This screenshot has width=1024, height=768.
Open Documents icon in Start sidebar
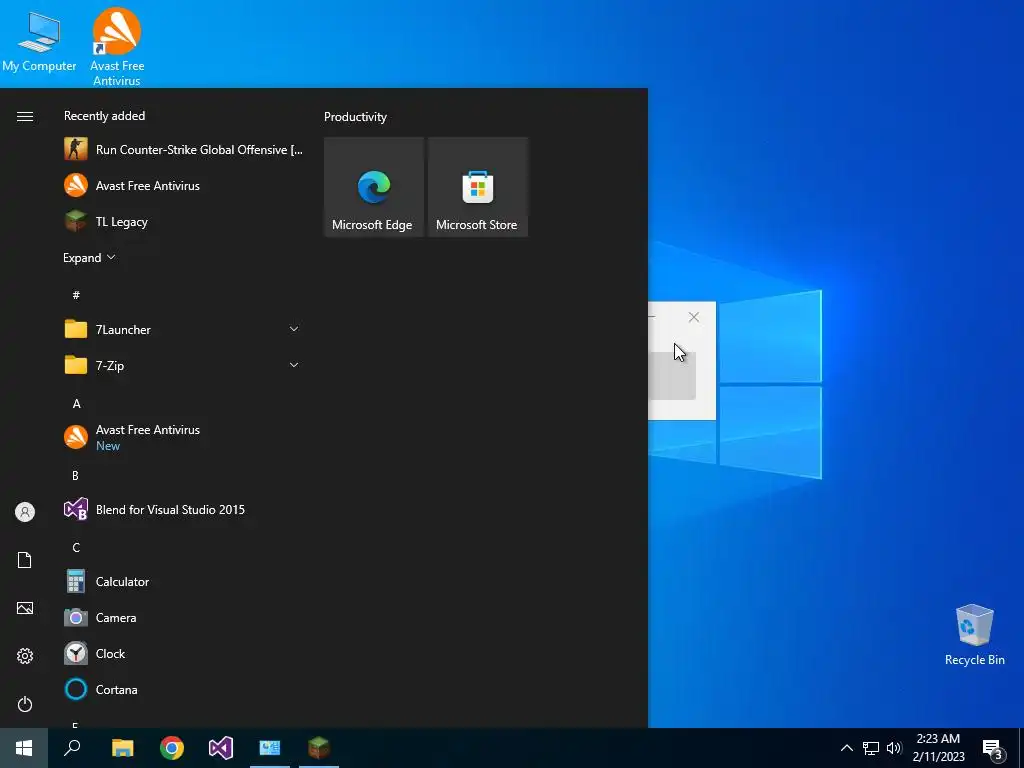click(x=25, y=560)
